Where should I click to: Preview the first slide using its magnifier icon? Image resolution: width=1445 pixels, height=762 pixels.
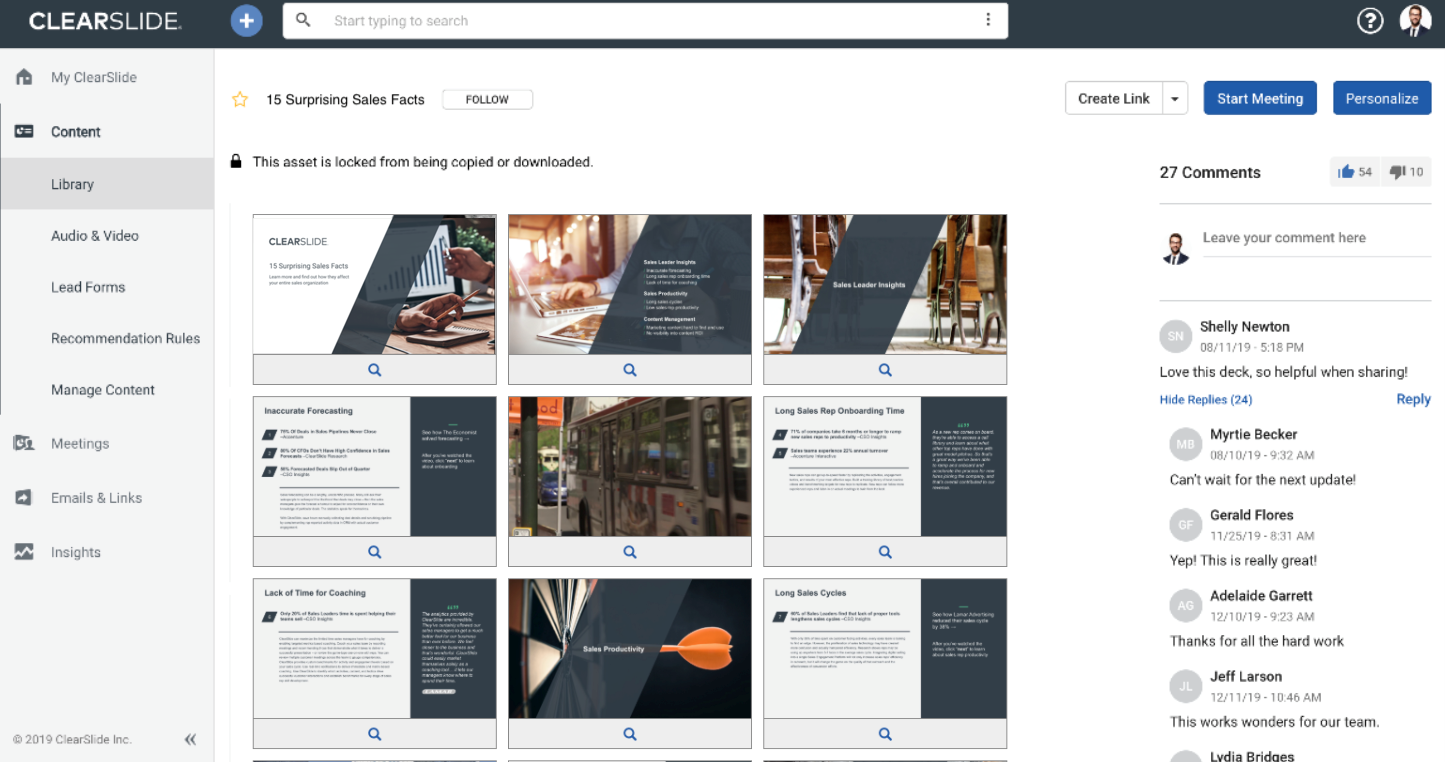(x=374, y=369)
